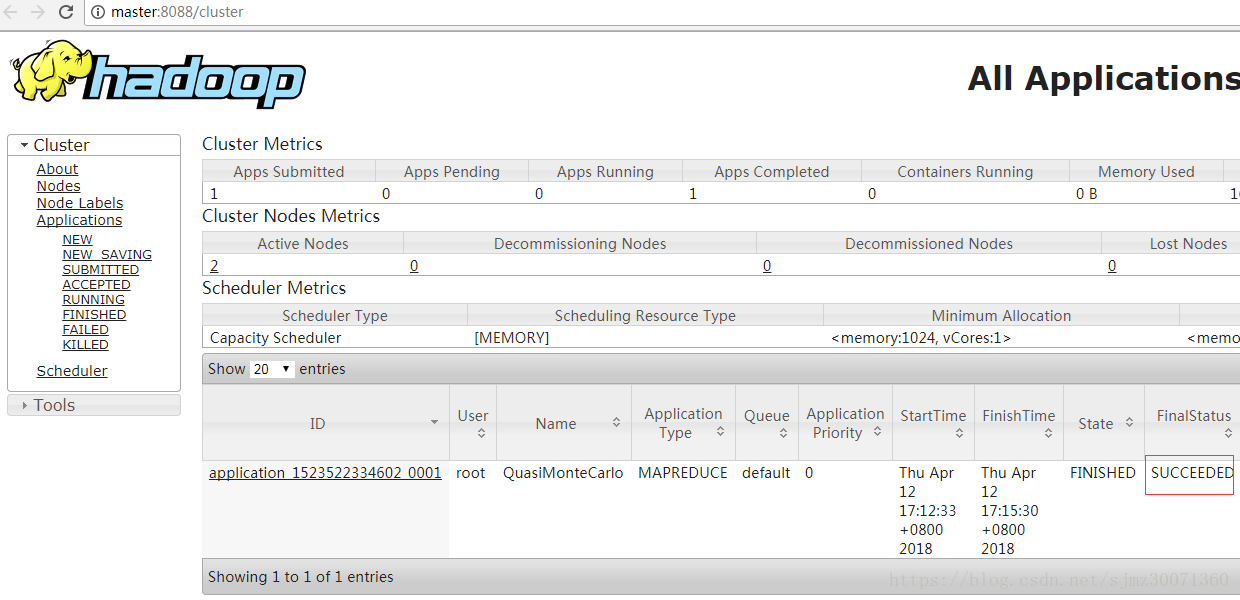Click the Cluster Nodes Metrics heading

[x=291, y=216]
